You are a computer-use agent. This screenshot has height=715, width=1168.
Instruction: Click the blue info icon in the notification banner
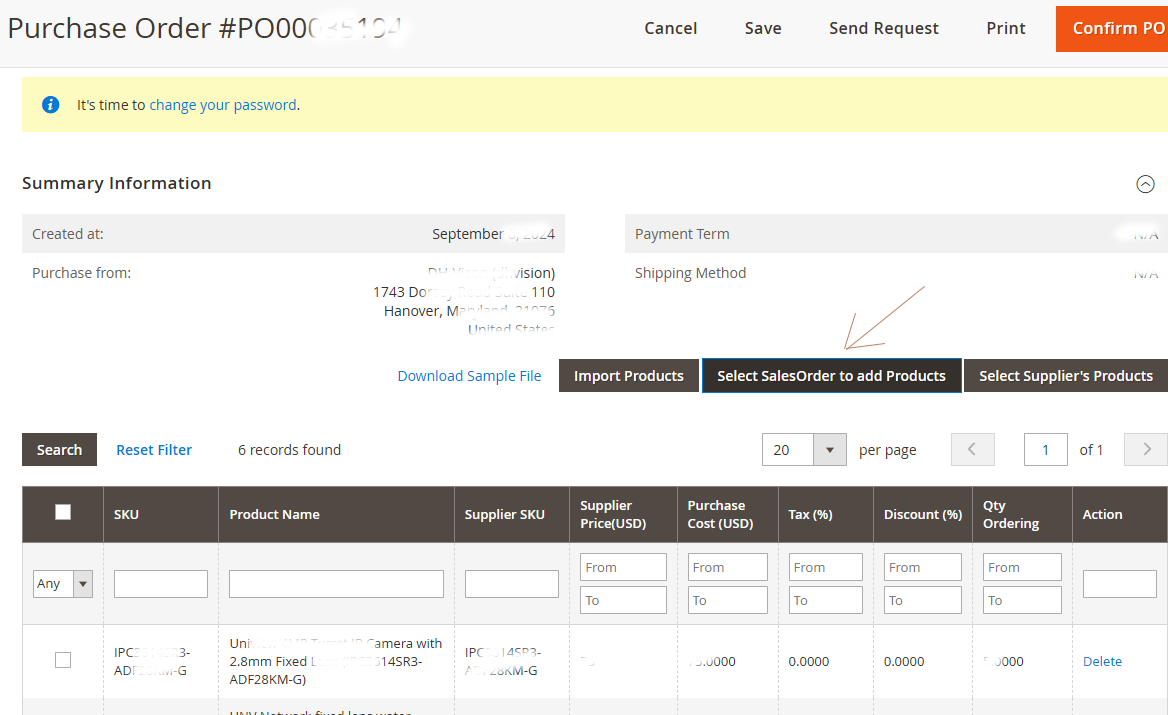50,104
